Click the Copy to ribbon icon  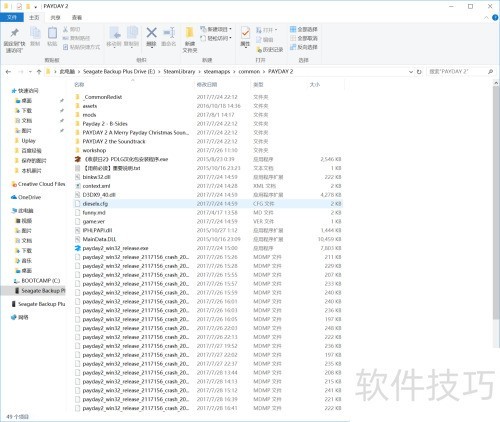[x=132, y=33]
